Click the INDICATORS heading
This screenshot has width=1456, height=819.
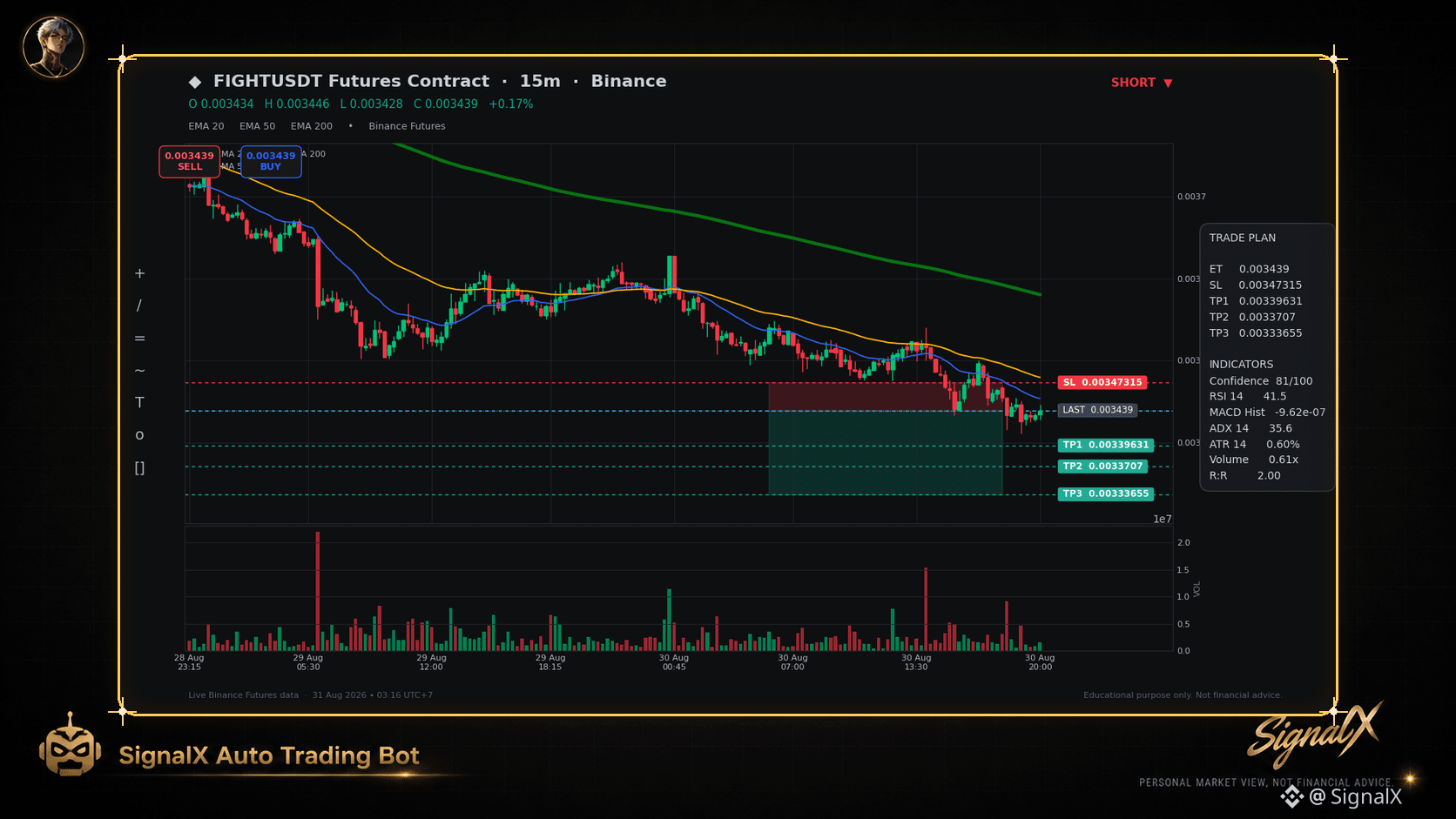coord(1241,365)
